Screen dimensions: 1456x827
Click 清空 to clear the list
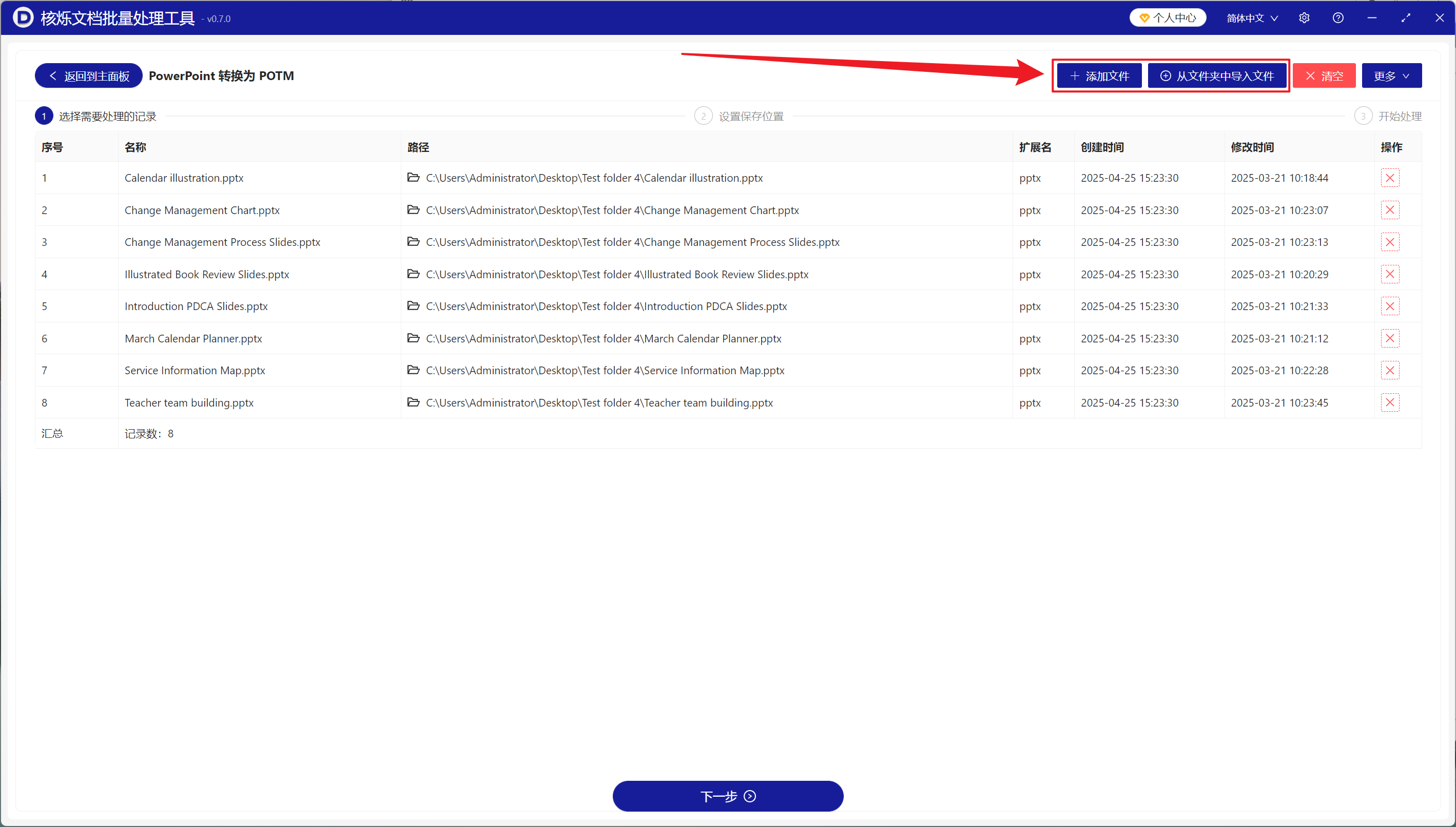(x=1324, y=76)
